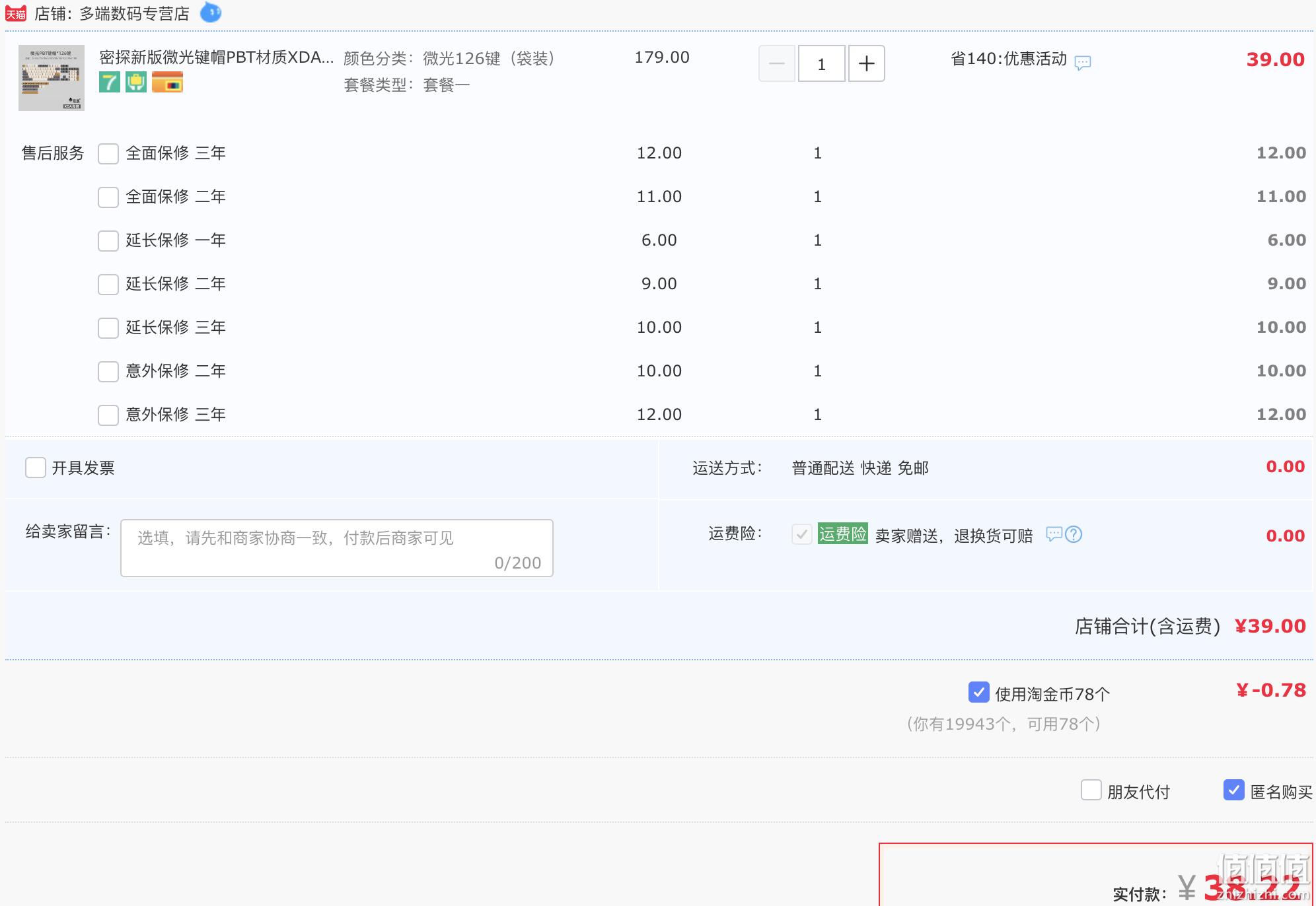Increase item quantity with plus button

(867, 63)
